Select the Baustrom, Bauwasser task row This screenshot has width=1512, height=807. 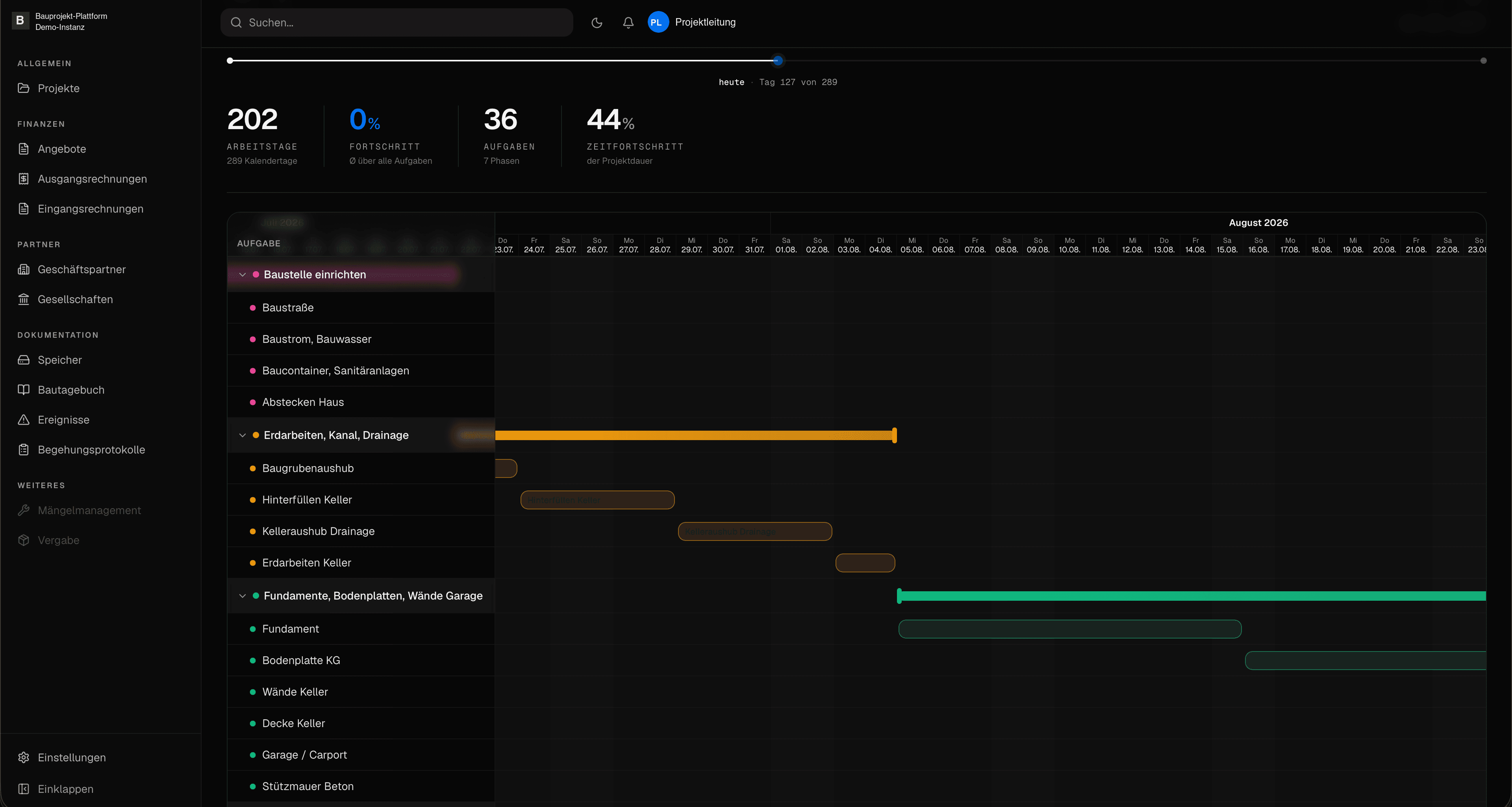[x=361, y=339]
